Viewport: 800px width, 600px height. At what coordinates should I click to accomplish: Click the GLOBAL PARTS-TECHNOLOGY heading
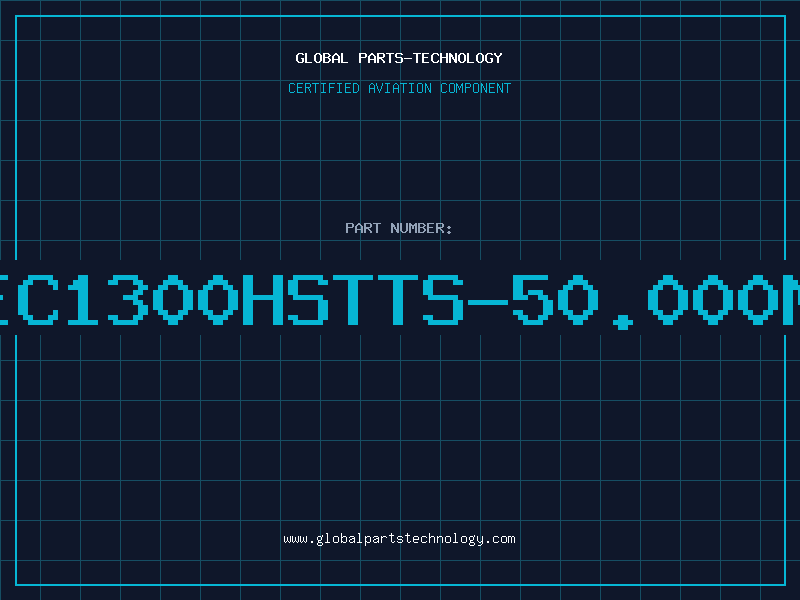pyautogui.click(x=399, y=58)
